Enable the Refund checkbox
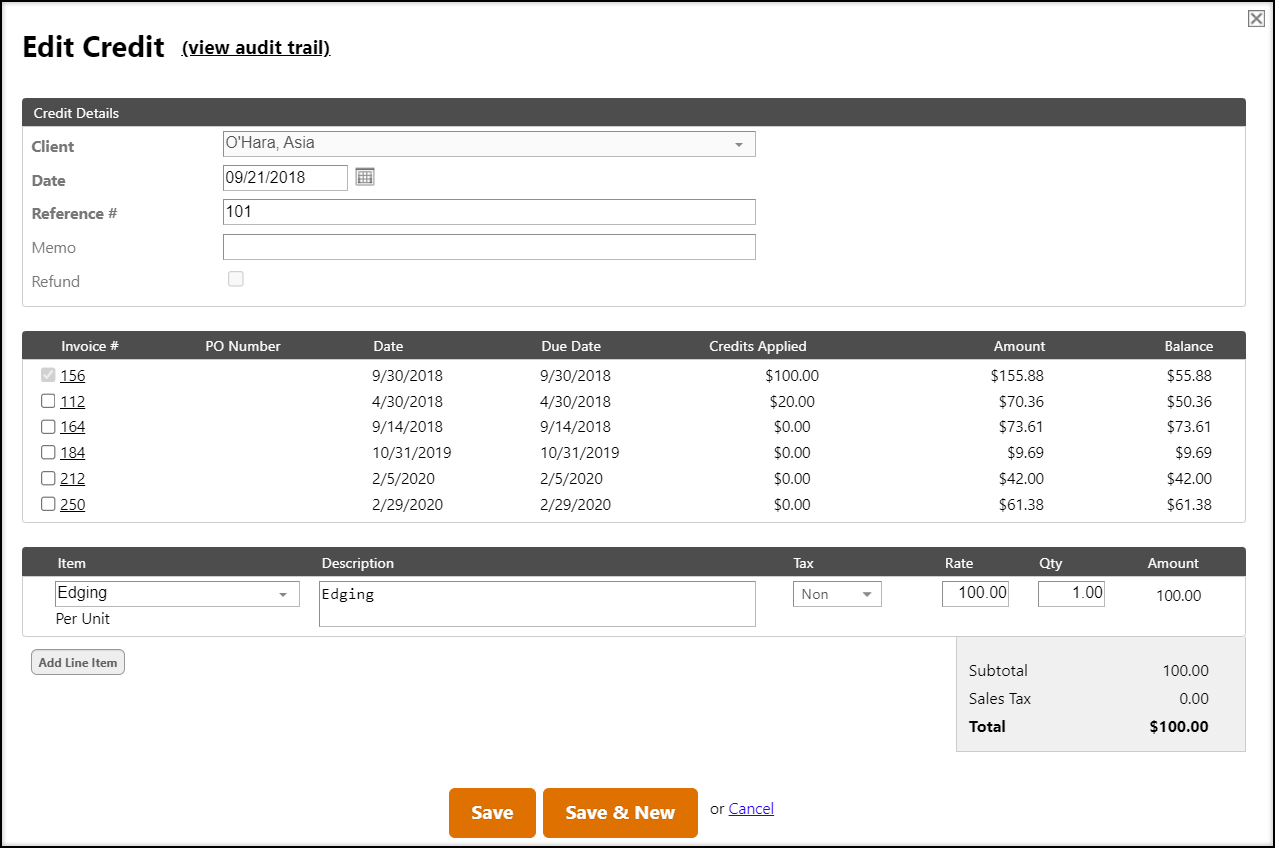1275x848 pixels. 236,279
